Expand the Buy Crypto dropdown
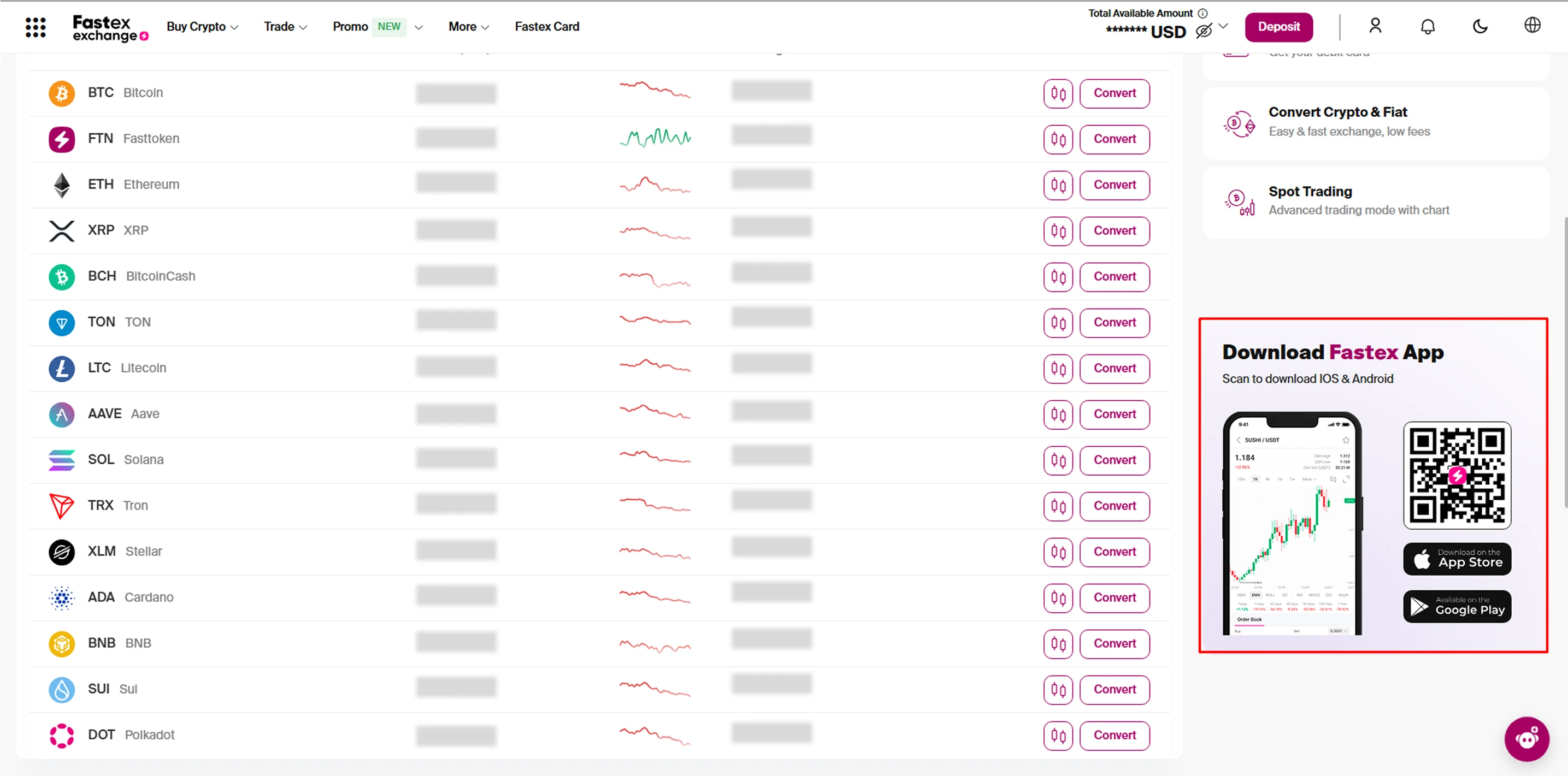This screenshot has height=776, width=1568. 202,27
